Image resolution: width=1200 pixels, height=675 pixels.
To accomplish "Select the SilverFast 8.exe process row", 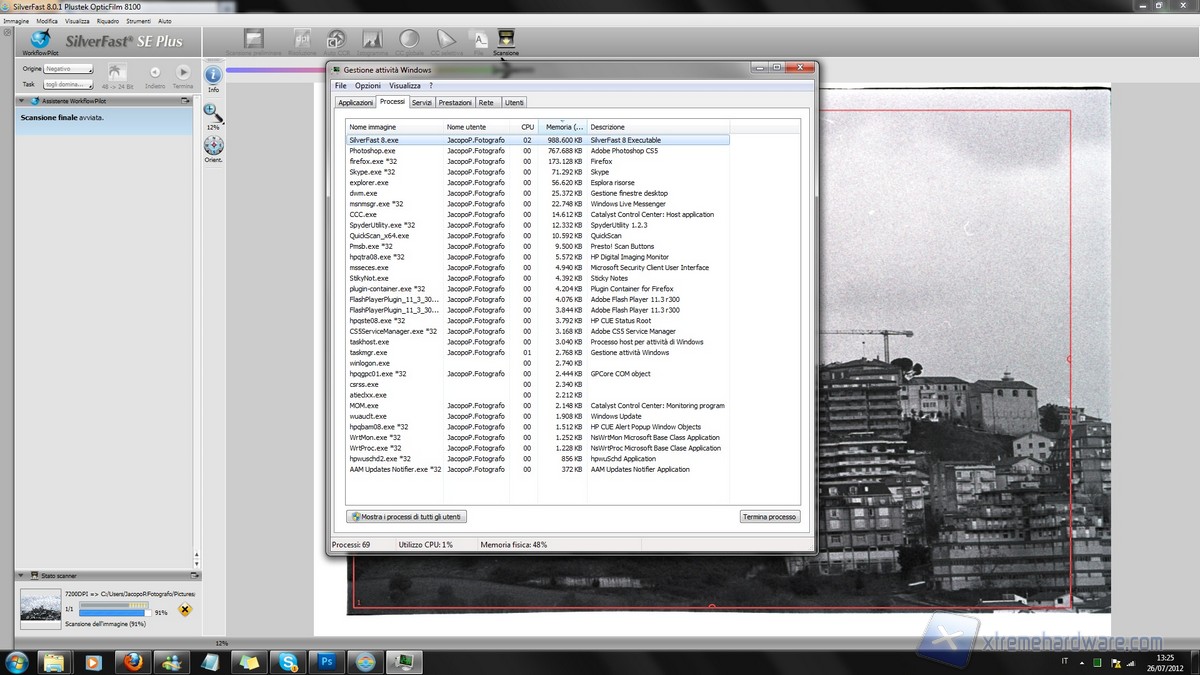I will 537,140.
